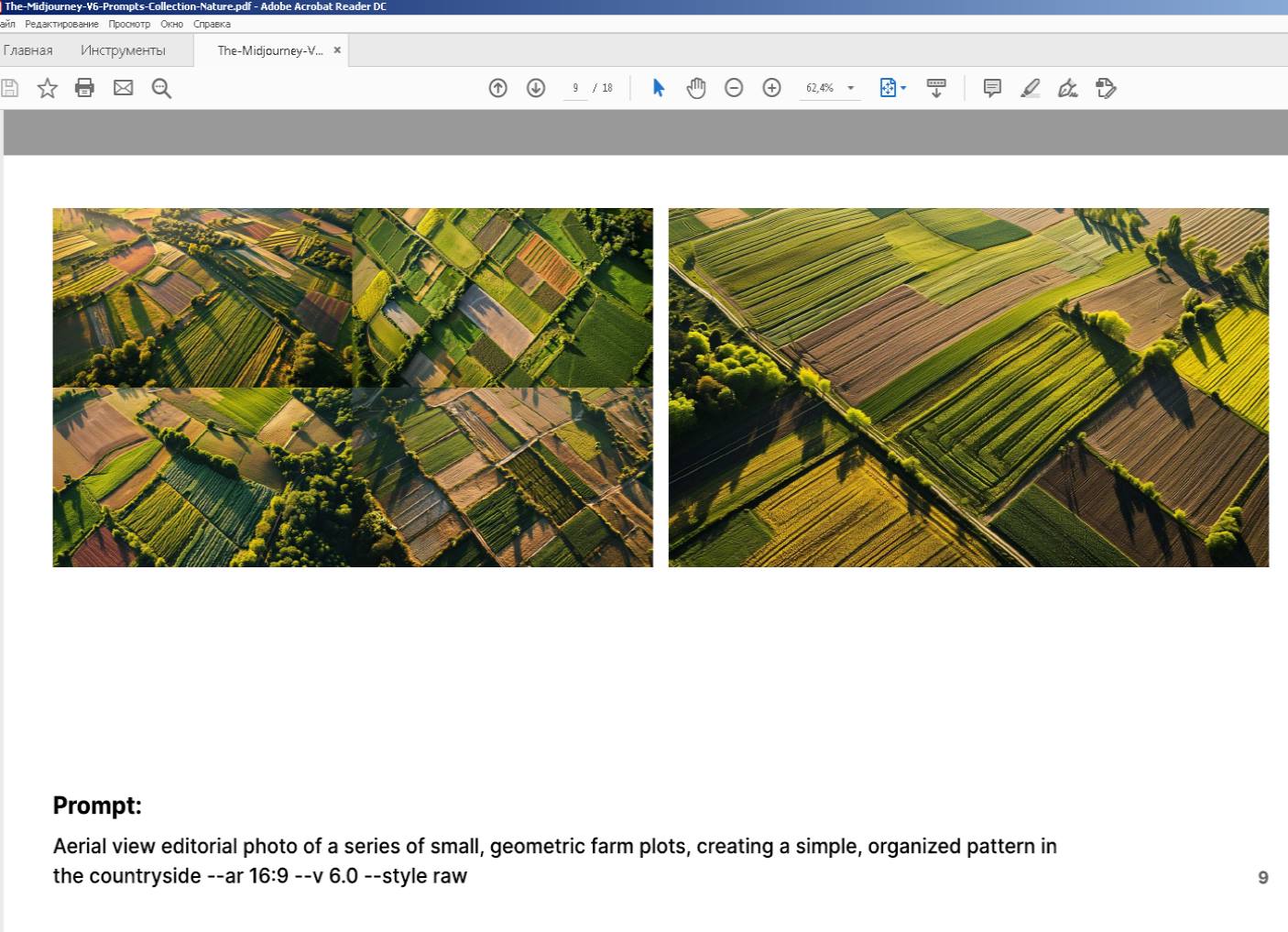Select the The-Midjourney-V... document tab

tap(269, 50)
